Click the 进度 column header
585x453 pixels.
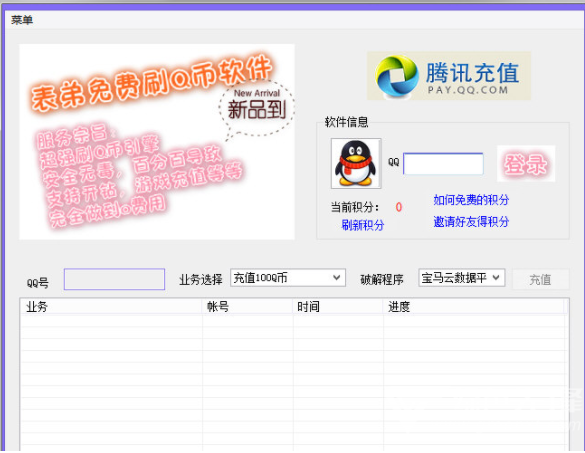point(474,307)
